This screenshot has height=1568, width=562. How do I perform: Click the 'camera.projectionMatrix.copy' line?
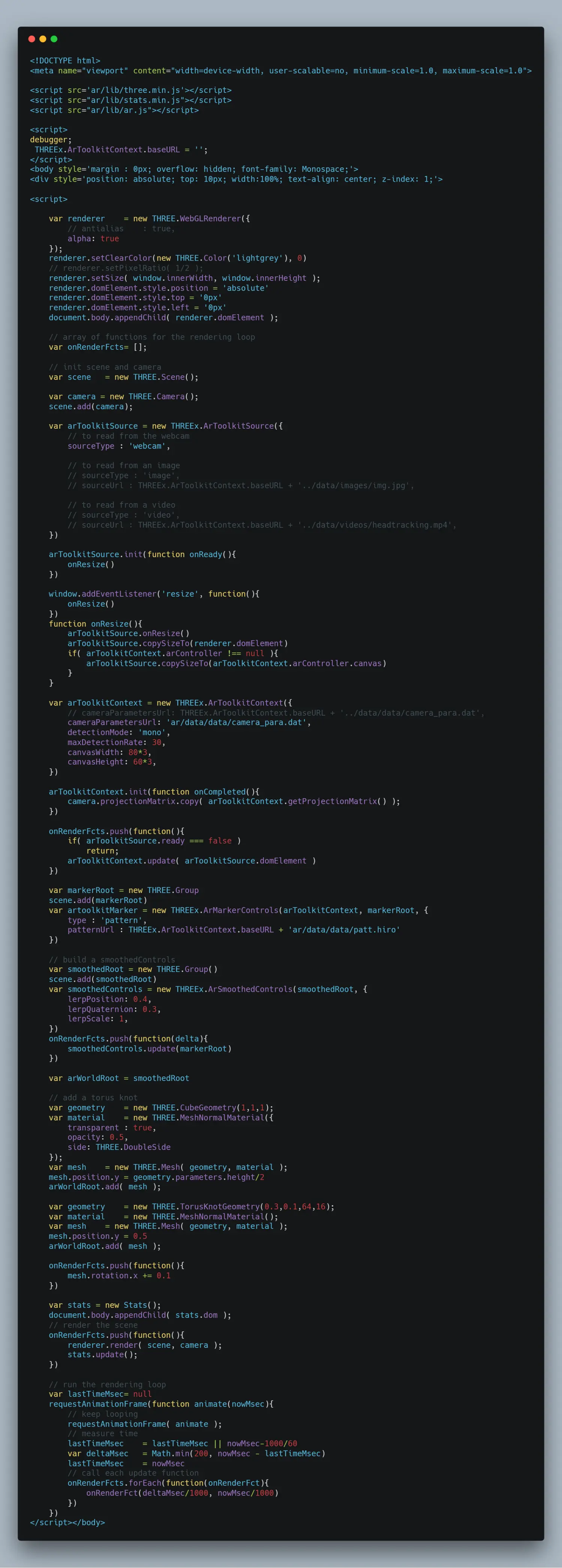pyautogui.click(x=234, y=802)
